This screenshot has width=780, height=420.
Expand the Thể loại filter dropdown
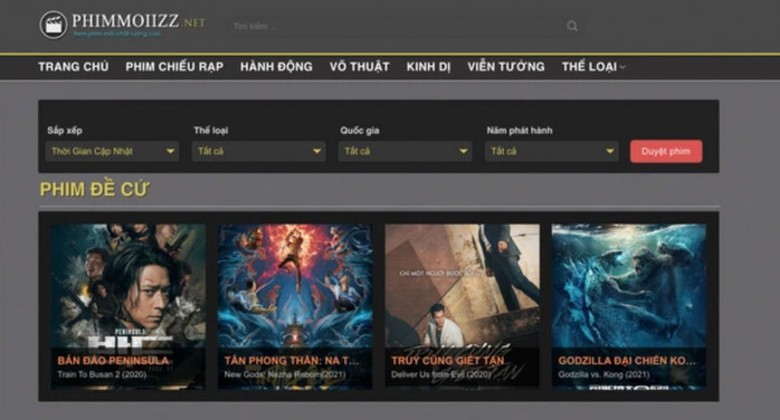click(259, 152)
